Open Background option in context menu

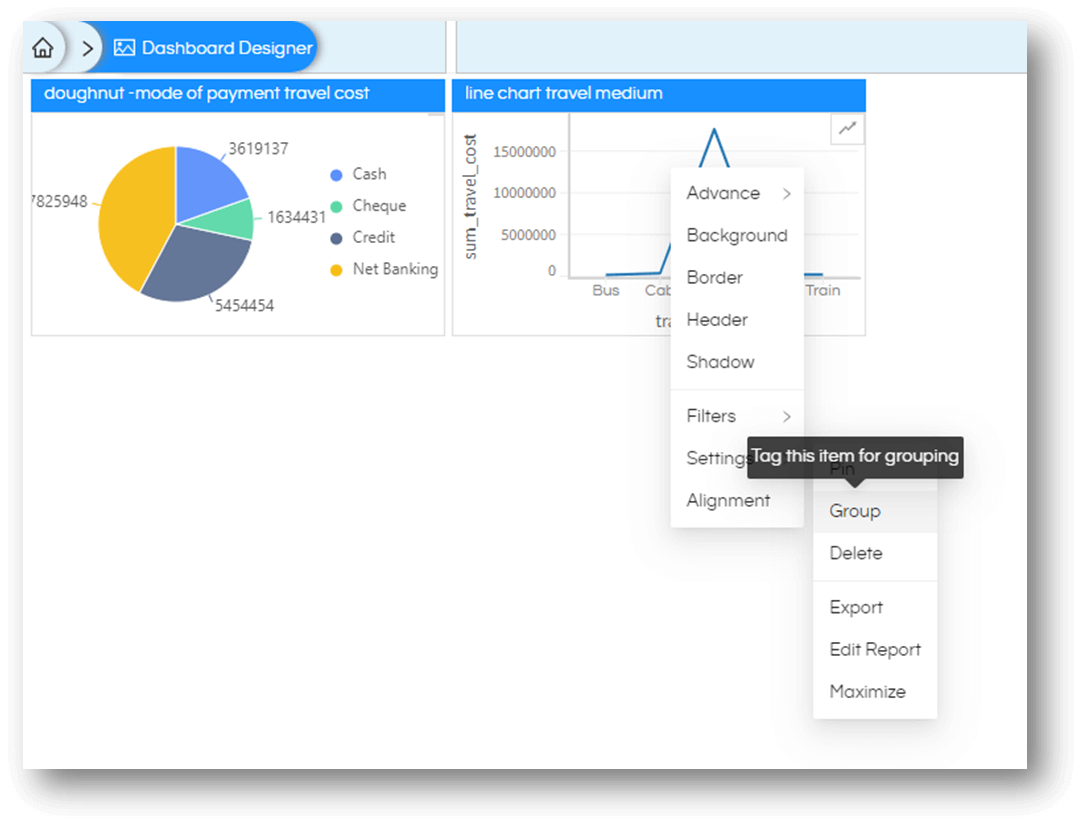(x=737, y=236)
